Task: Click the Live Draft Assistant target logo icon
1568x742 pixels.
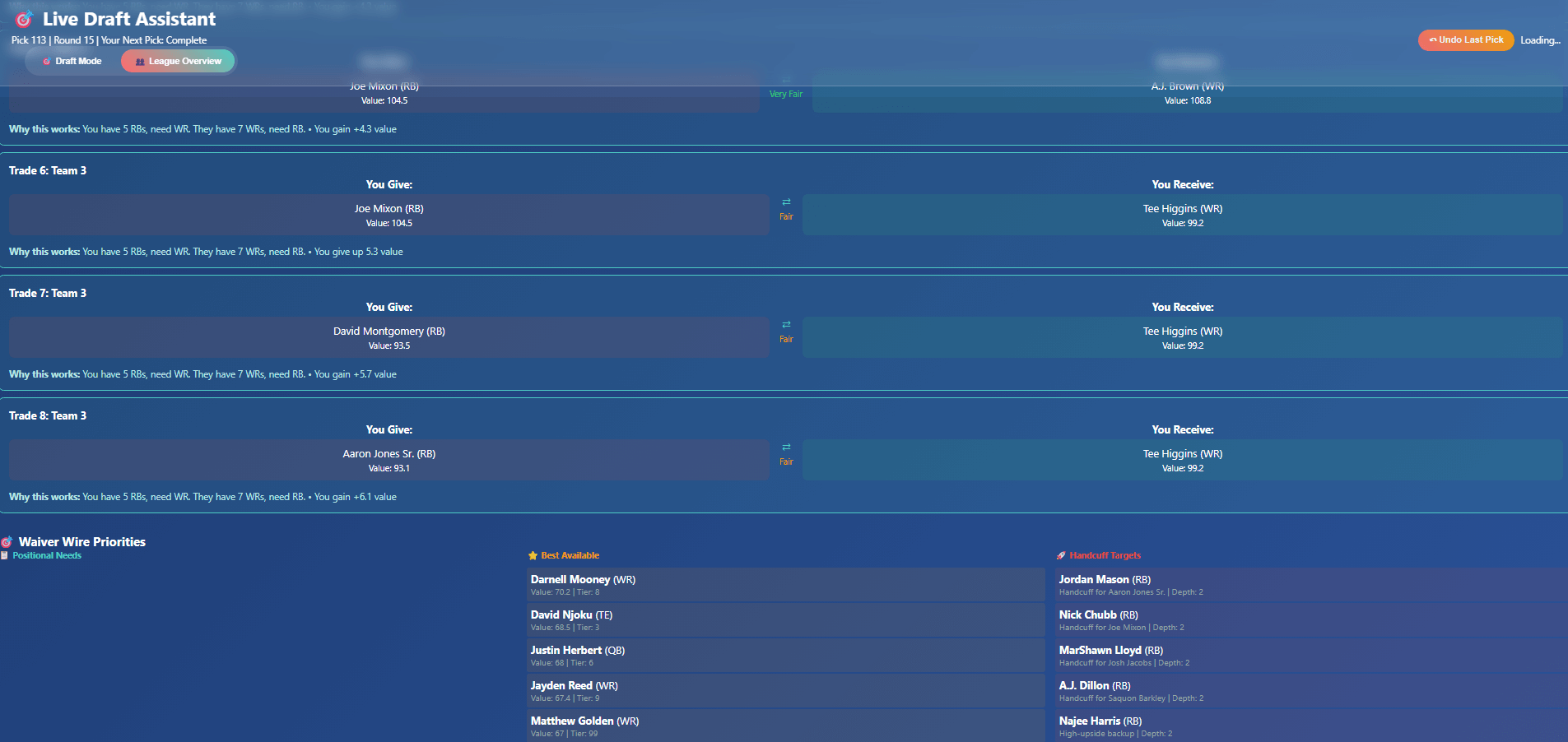Action: [x=25, y=19]
